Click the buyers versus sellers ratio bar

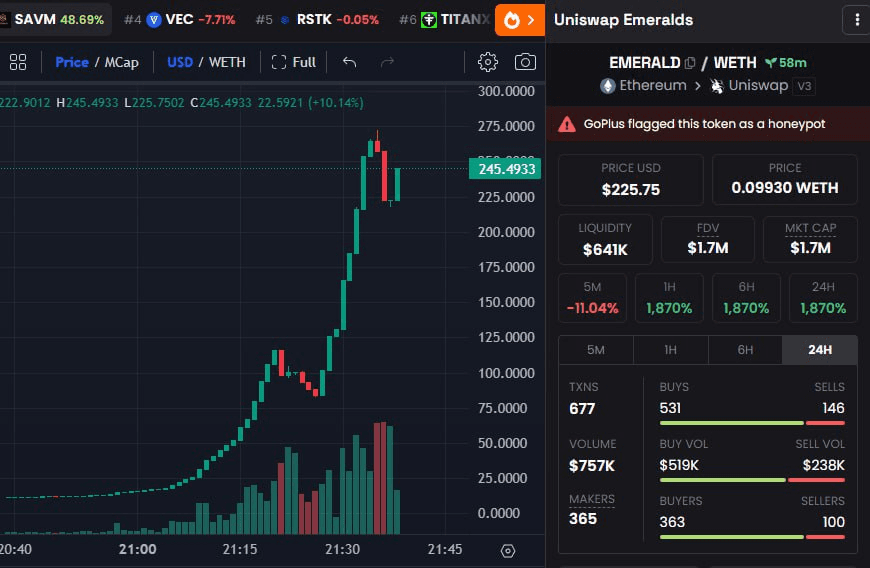point(752,537)
